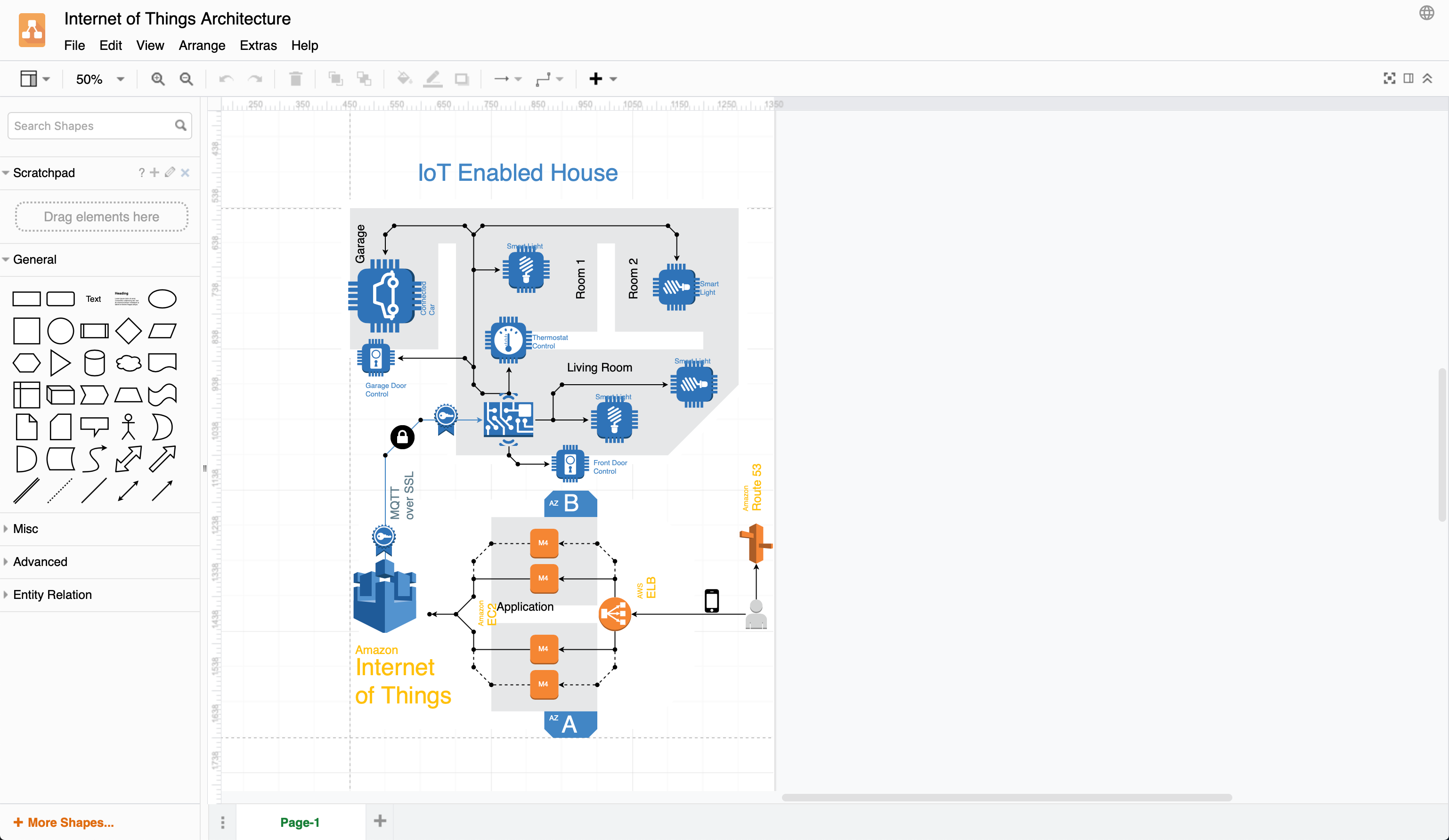Select the Delete icon in the toolbar
The height and width of the screenshot is (840, 1449).
tap(295, 79)
